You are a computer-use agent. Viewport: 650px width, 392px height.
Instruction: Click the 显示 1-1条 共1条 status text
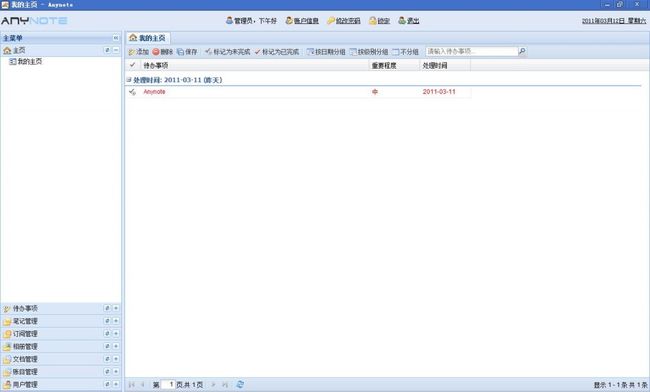point(620,385)
